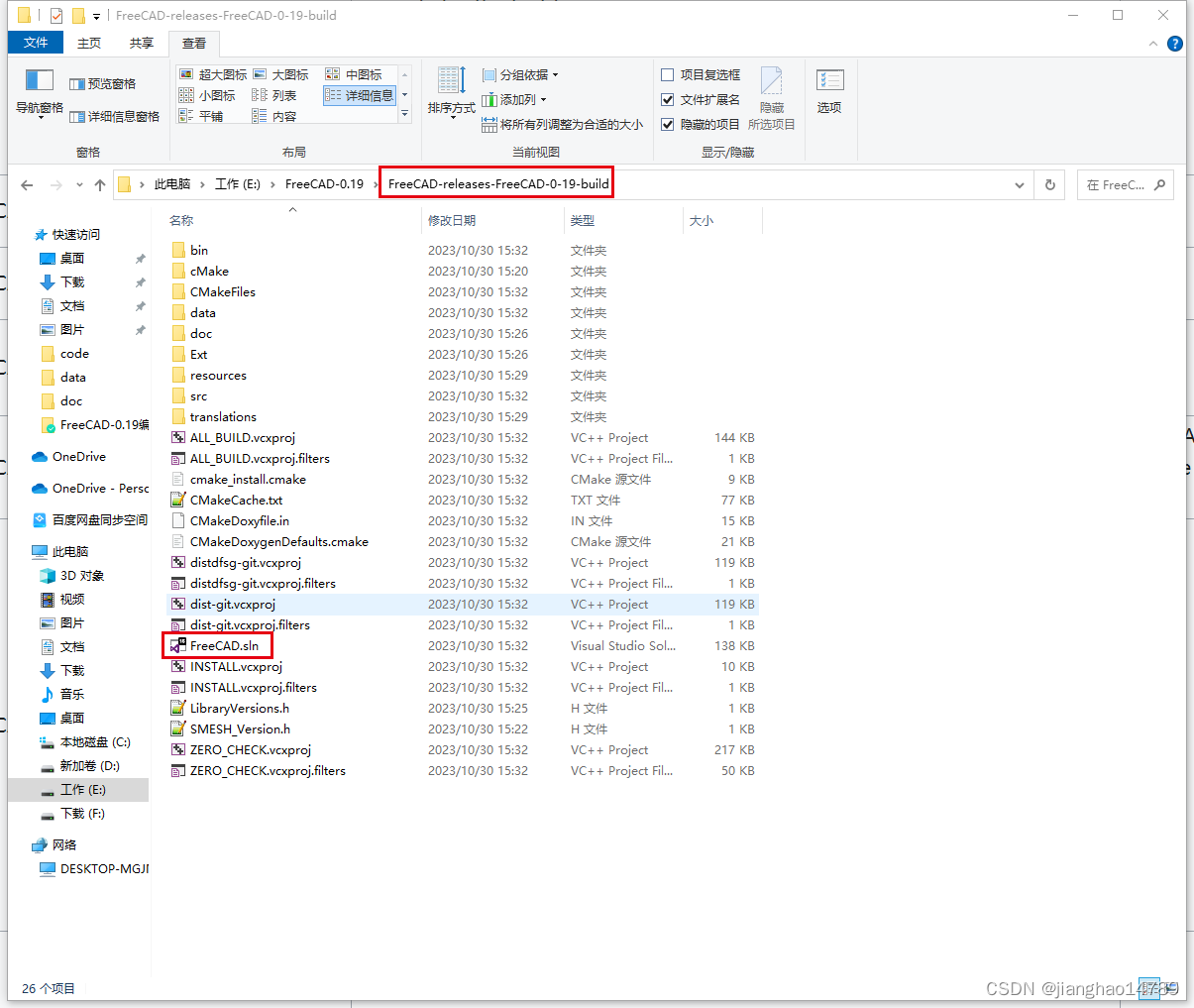Open the navigation pane dropdown arrow

coord(39,120)
